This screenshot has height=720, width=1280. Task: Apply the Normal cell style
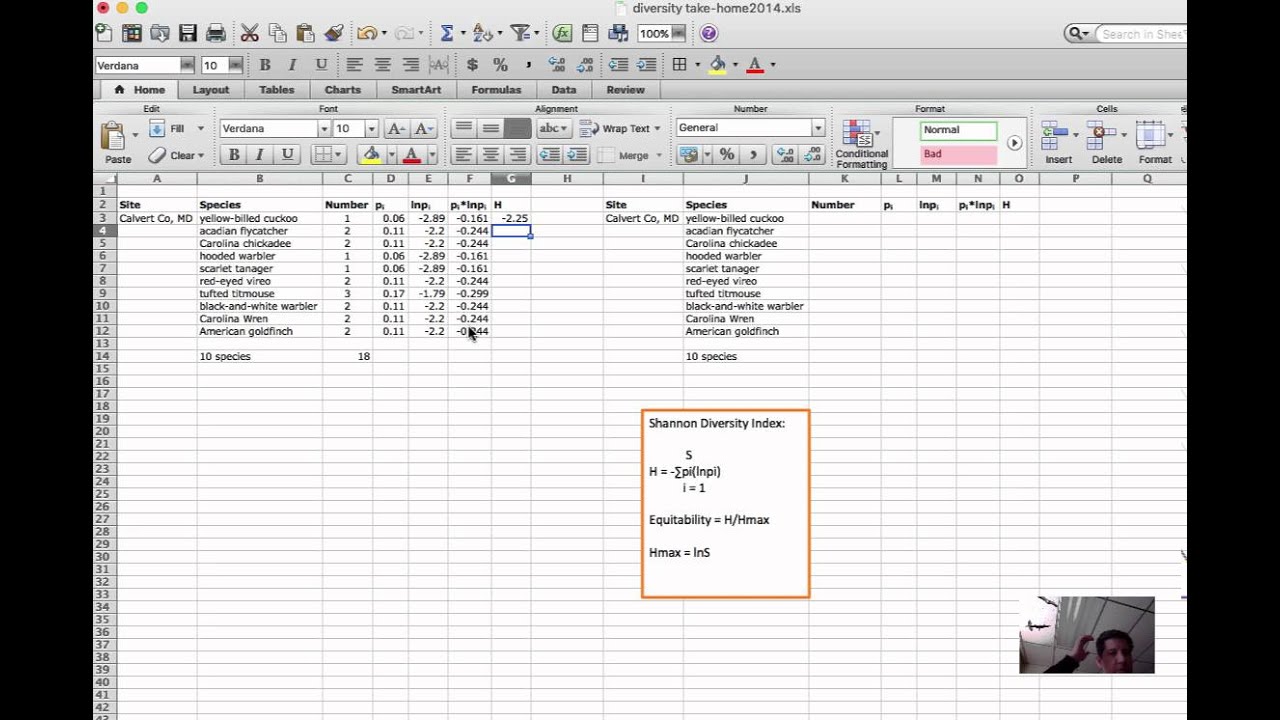pyautogui.click(x=958, y=130)
